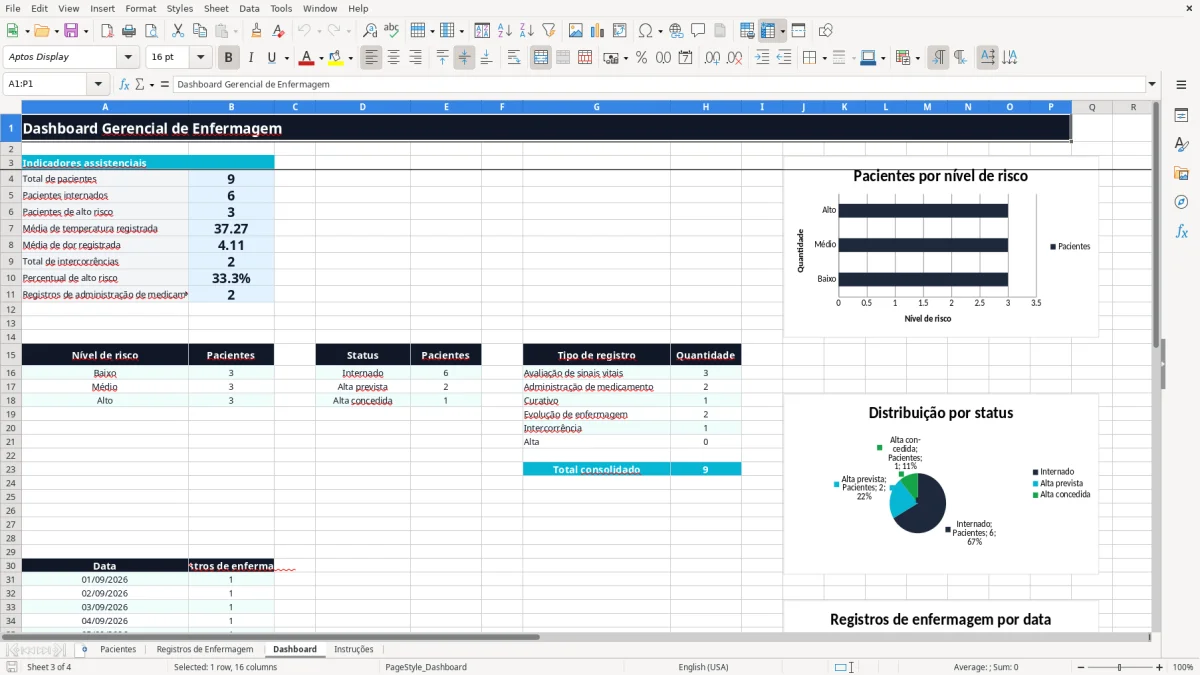This screenshot has height=675, width=1200.
Task: Click the cell 'Total consolidado'
Action: pos(596,469)
